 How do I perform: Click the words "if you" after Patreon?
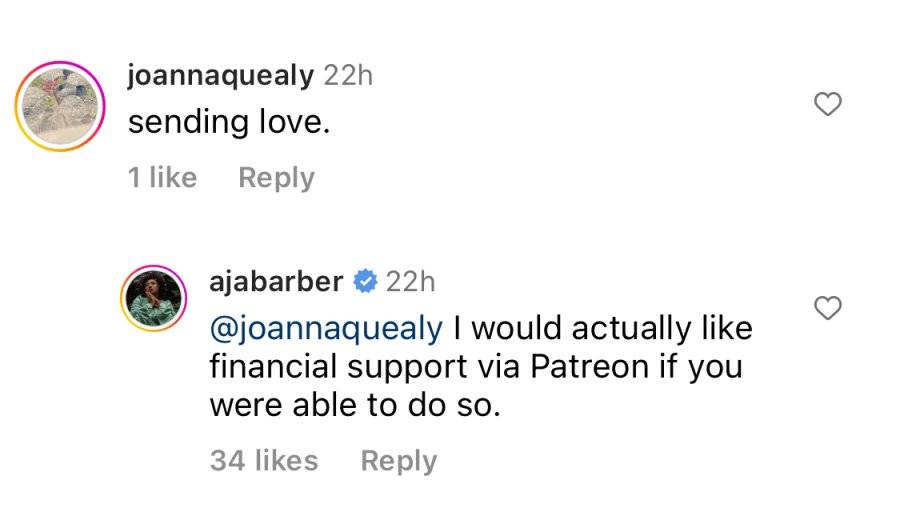(x=701, y=367)
